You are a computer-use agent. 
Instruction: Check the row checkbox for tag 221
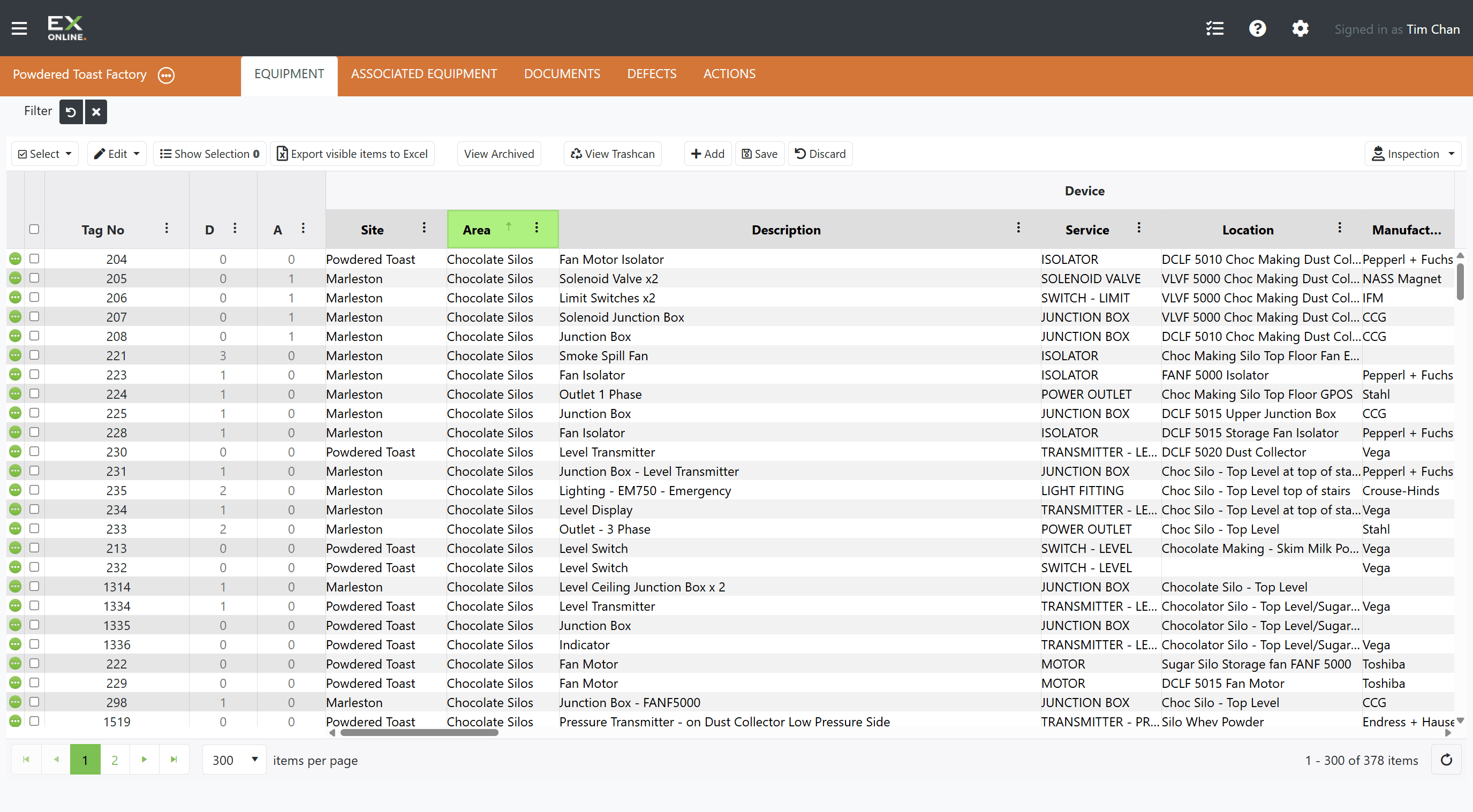(x=34, y=355)
